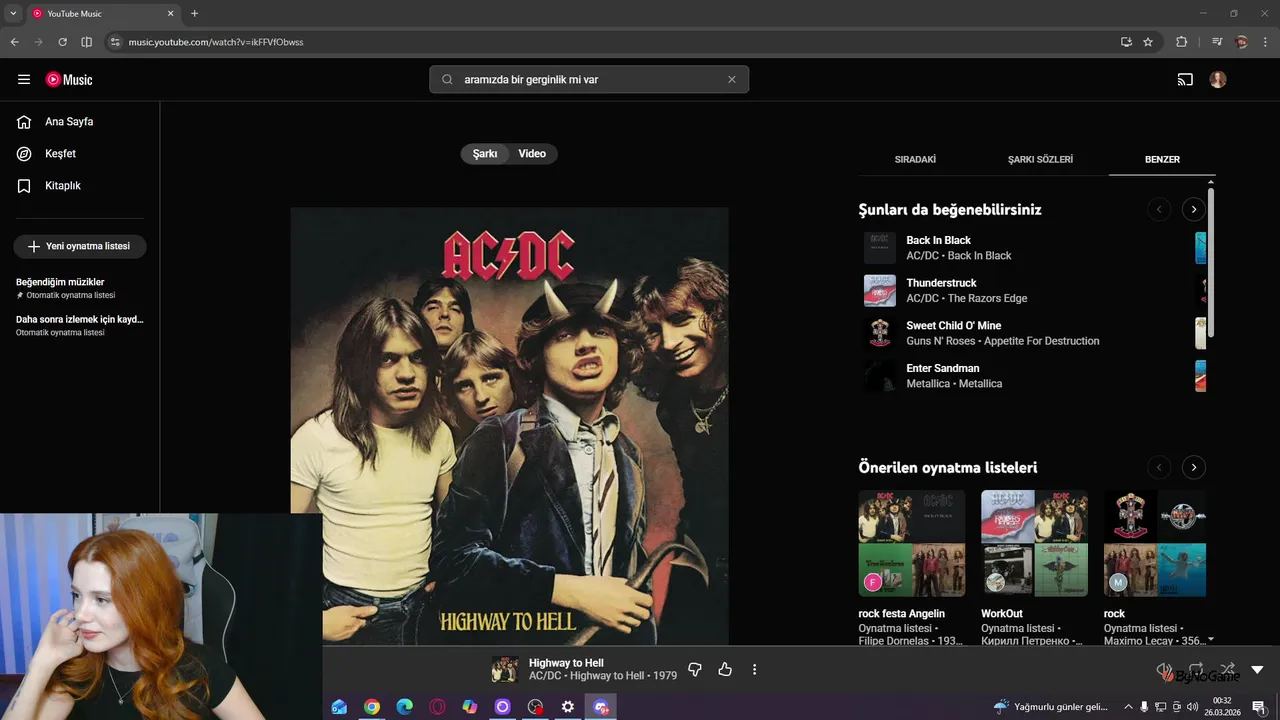Go back in browser
1280x720 pixels.
[14, 42]
